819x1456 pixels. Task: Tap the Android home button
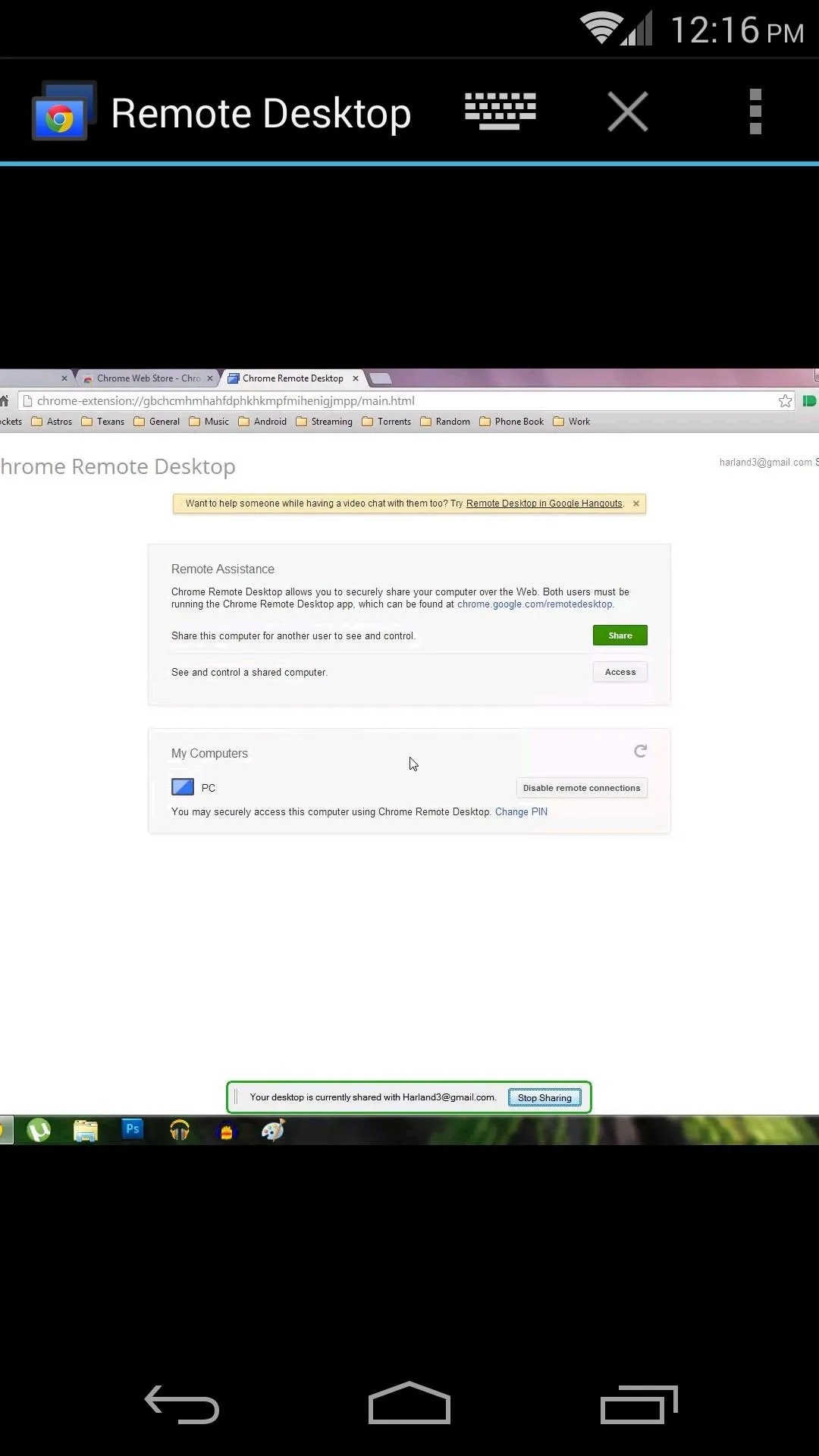[x=409, y=1403]
